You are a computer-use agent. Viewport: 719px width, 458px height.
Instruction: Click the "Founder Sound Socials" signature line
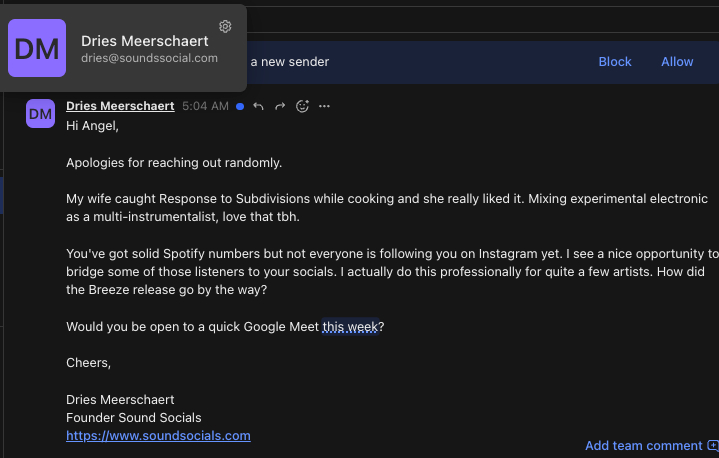point(133,417)
